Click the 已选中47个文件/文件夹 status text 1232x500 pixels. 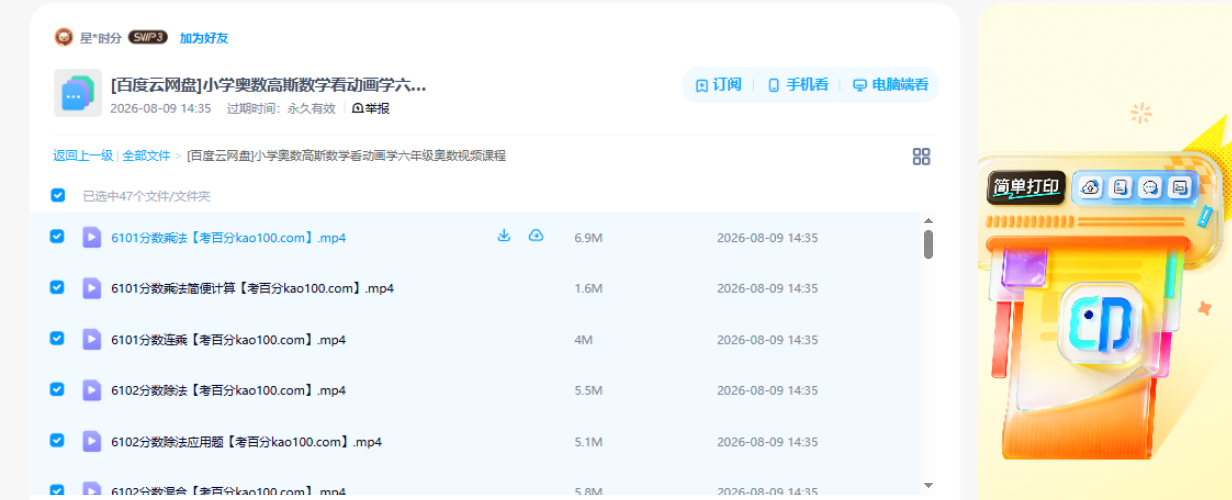point(147,196)
